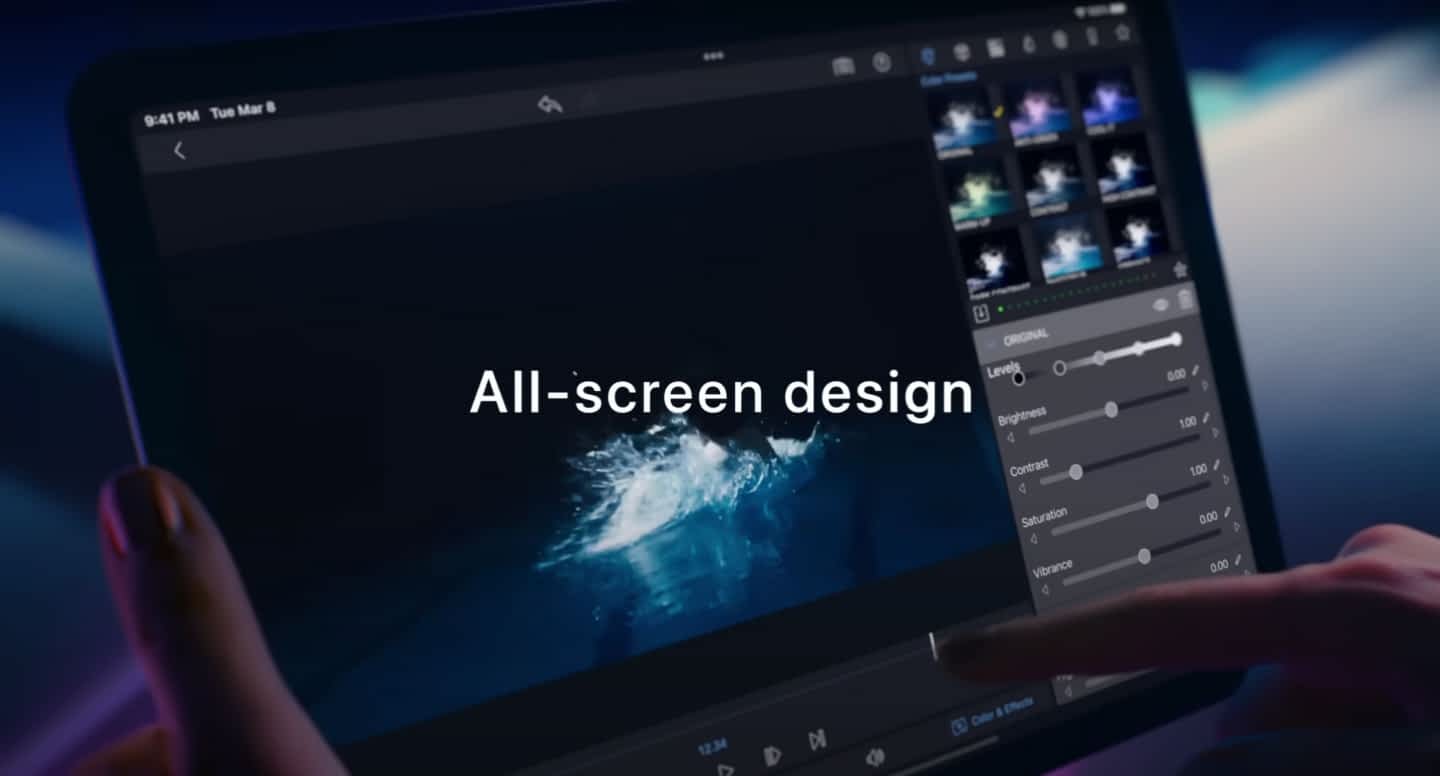Open the three-dot multitasking menu at top
The height and width of the screenshot is (776, 1440).
pos(713,56)
